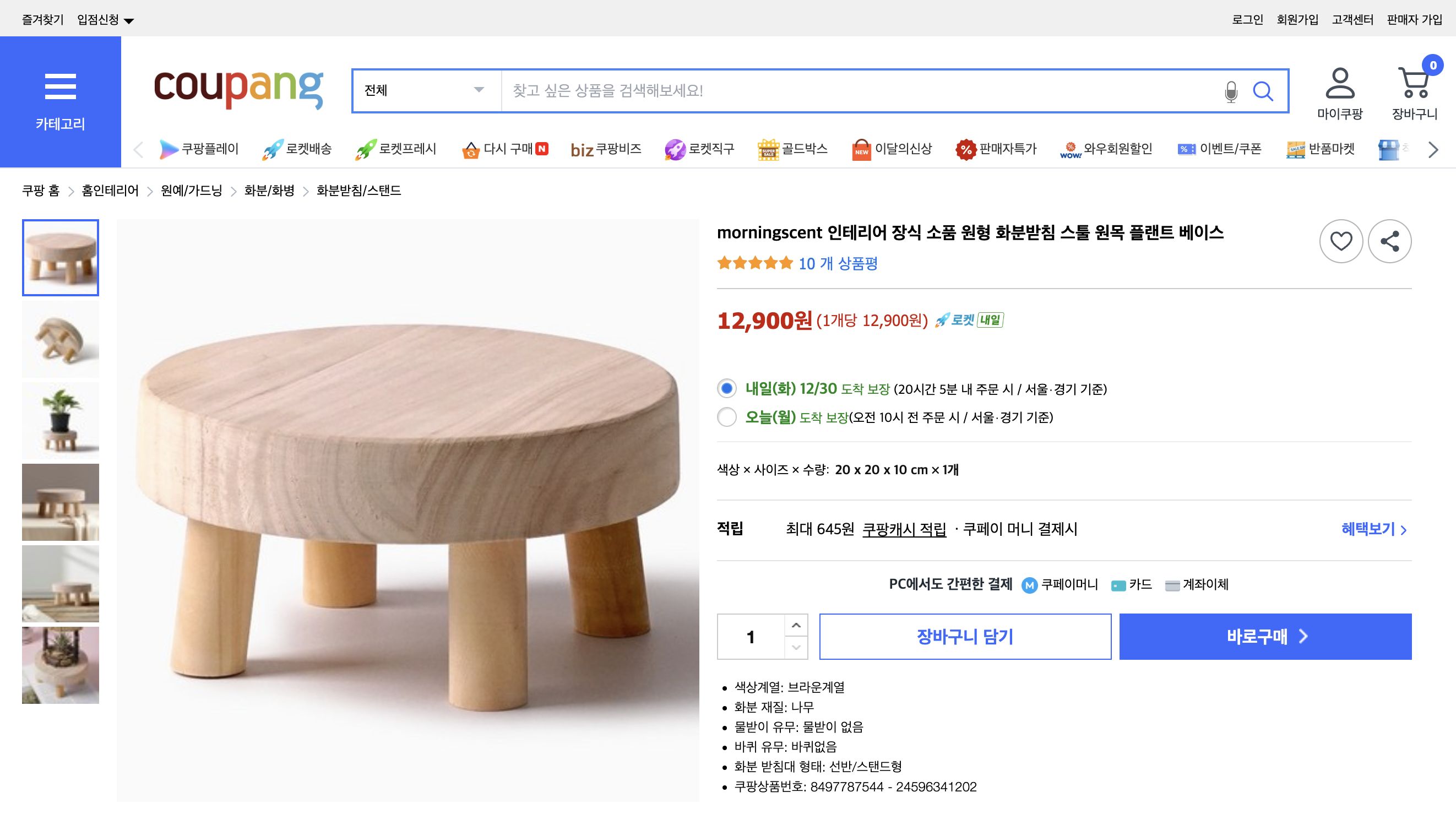The width and height of the screenshot is (1456, 814).
Task: Increase quantity with the up stepper arrow
Action: tap(796, 626)
